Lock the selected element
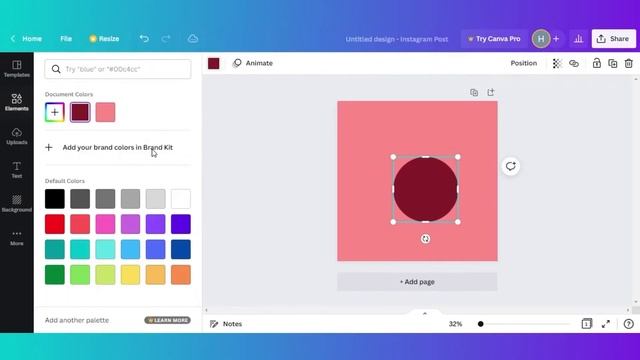640x360 pixels. pos(597,63)
